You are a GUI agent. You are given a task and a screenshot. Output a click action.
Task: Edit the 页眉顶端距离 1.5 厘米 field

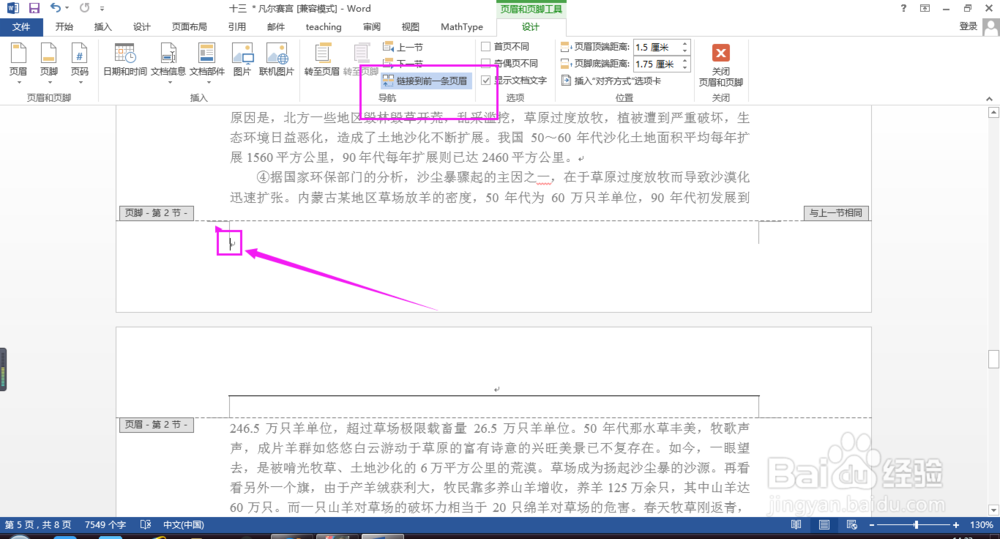point(657,47)
